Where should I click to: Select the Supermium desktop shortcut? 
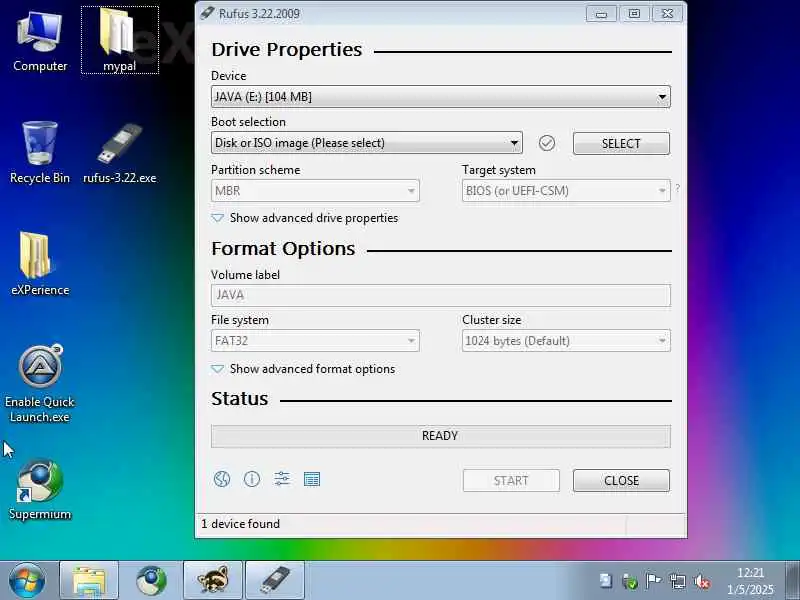pos(40,490)
